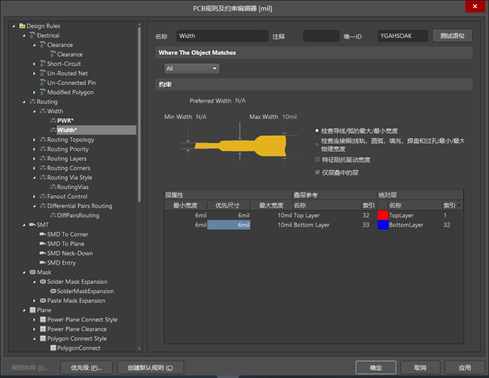Click the Routing category icon
This screenshot has width=489, height=378.
(x=32, y=101)
